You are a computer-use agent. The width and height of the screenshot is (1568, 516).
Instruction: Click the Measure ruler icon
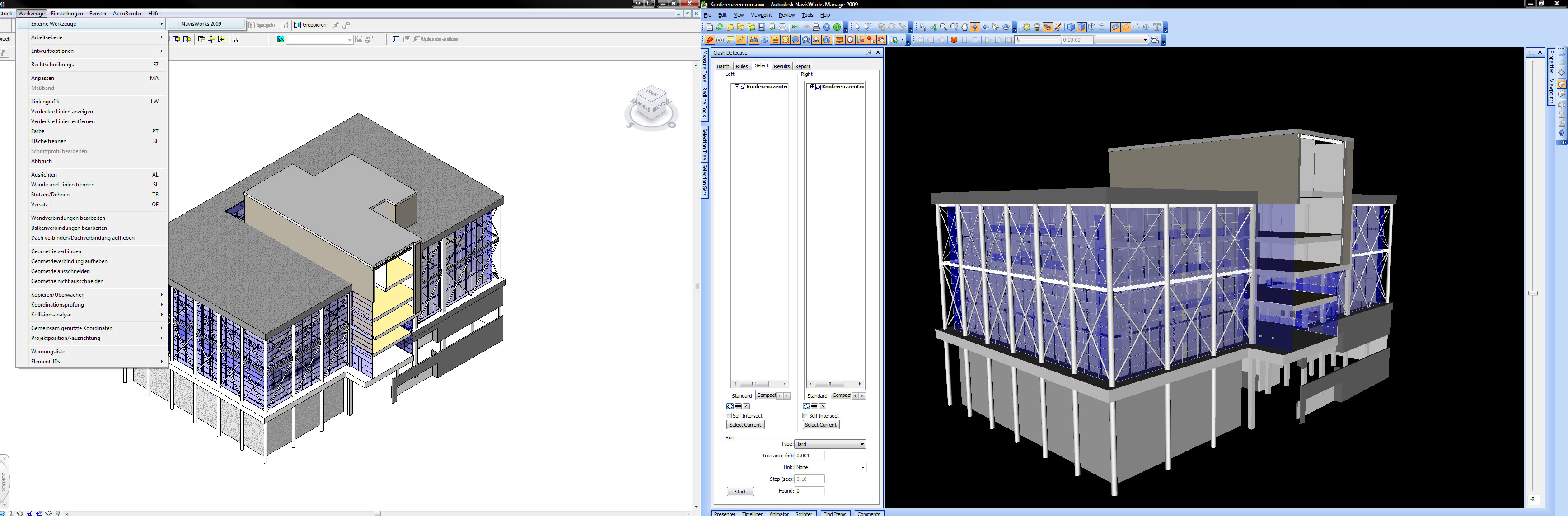point(741,40)
